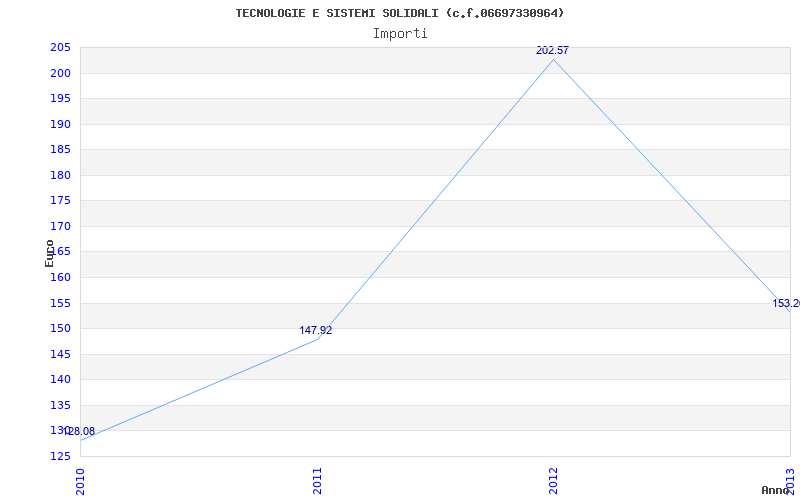Select the 147.92 data label
Viewport: 800px width, 500px height.
[x=315, y=331]
